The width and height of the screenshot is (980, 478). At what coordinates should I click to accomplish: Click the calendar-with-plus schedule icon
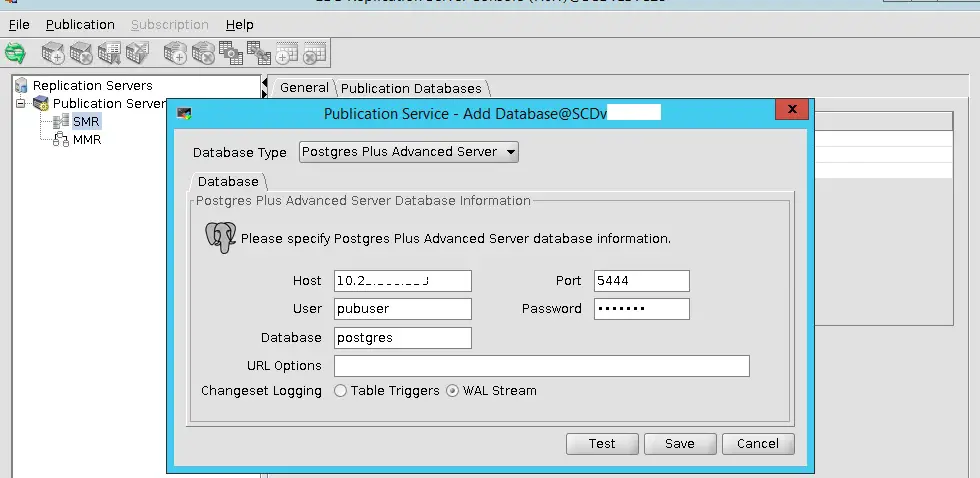click(x=287, y=53)
